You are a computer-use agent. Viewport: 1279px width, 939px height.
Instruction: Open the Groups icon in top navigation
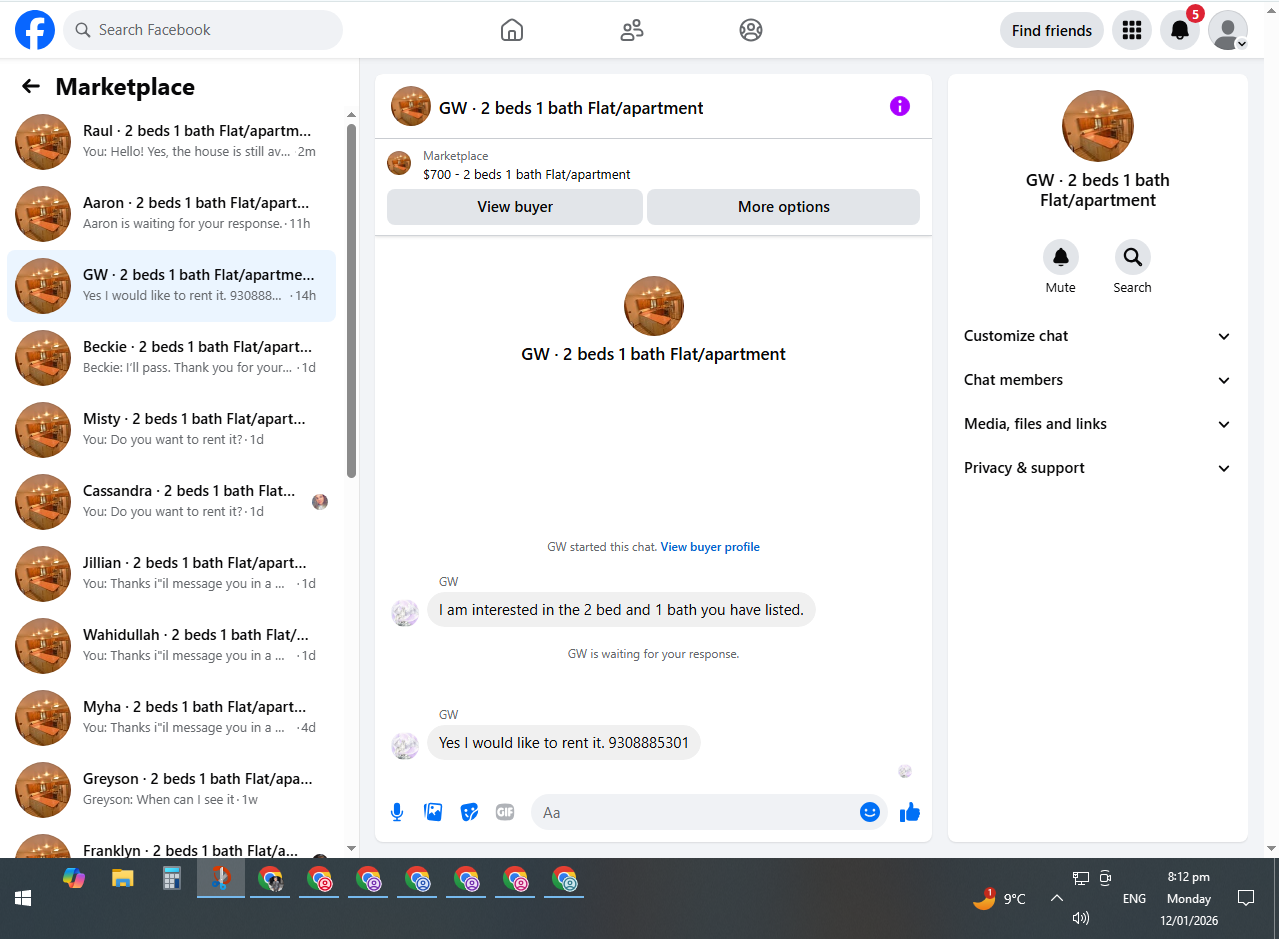[x=751, y=30]
